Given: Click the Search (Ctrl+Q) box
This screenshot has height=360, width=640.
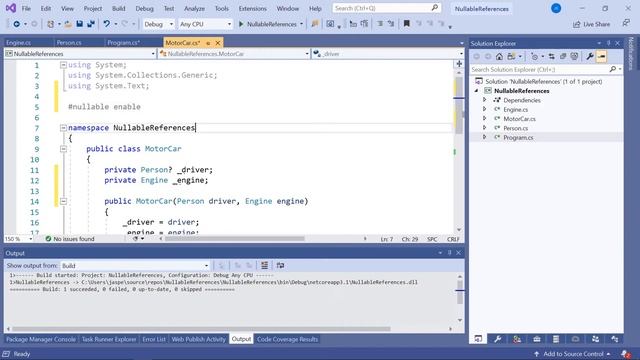Looking at the screenshot, I should [x=387, y=8].
